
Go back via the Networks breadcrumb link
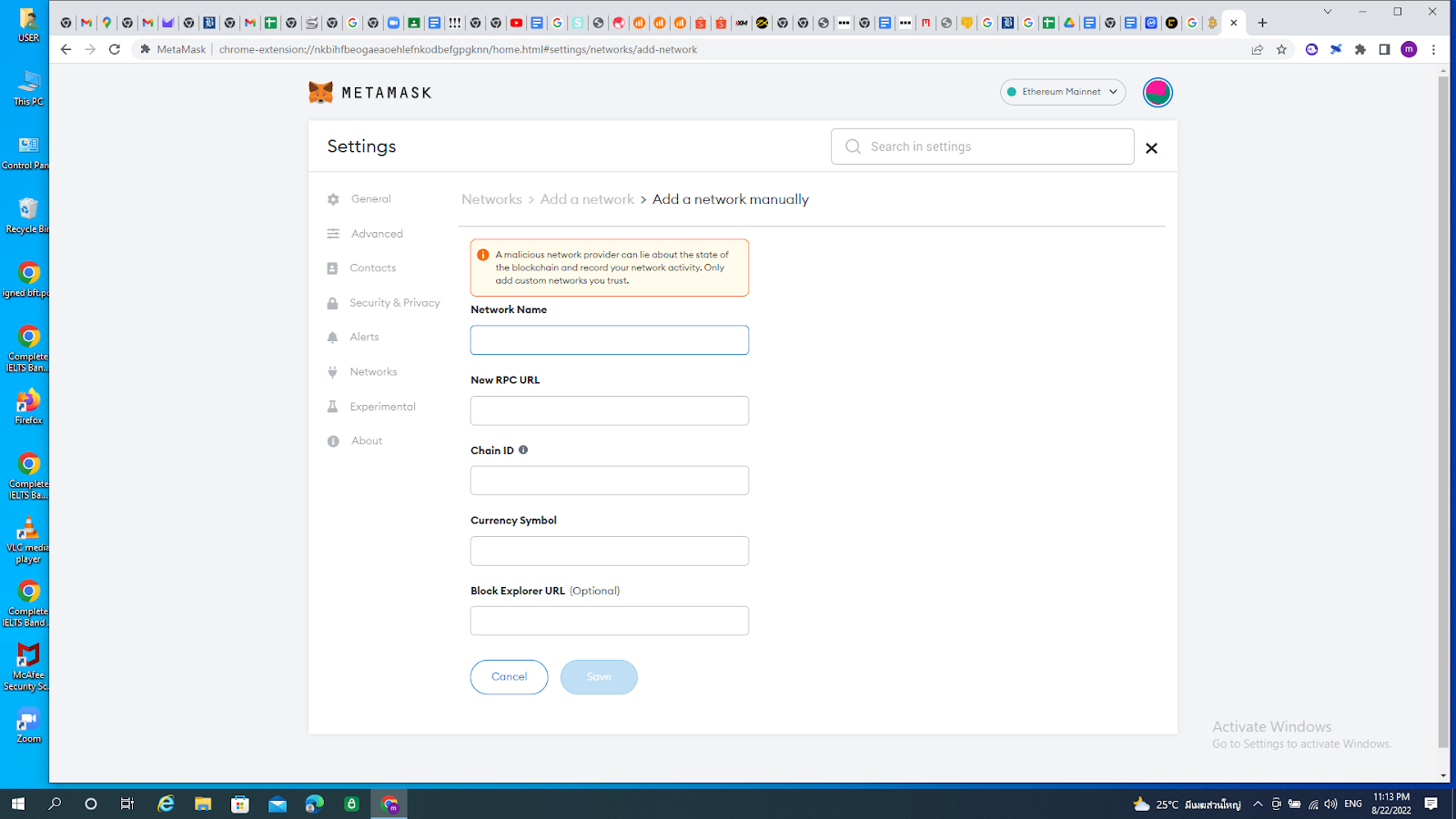[x=491, y=199]
